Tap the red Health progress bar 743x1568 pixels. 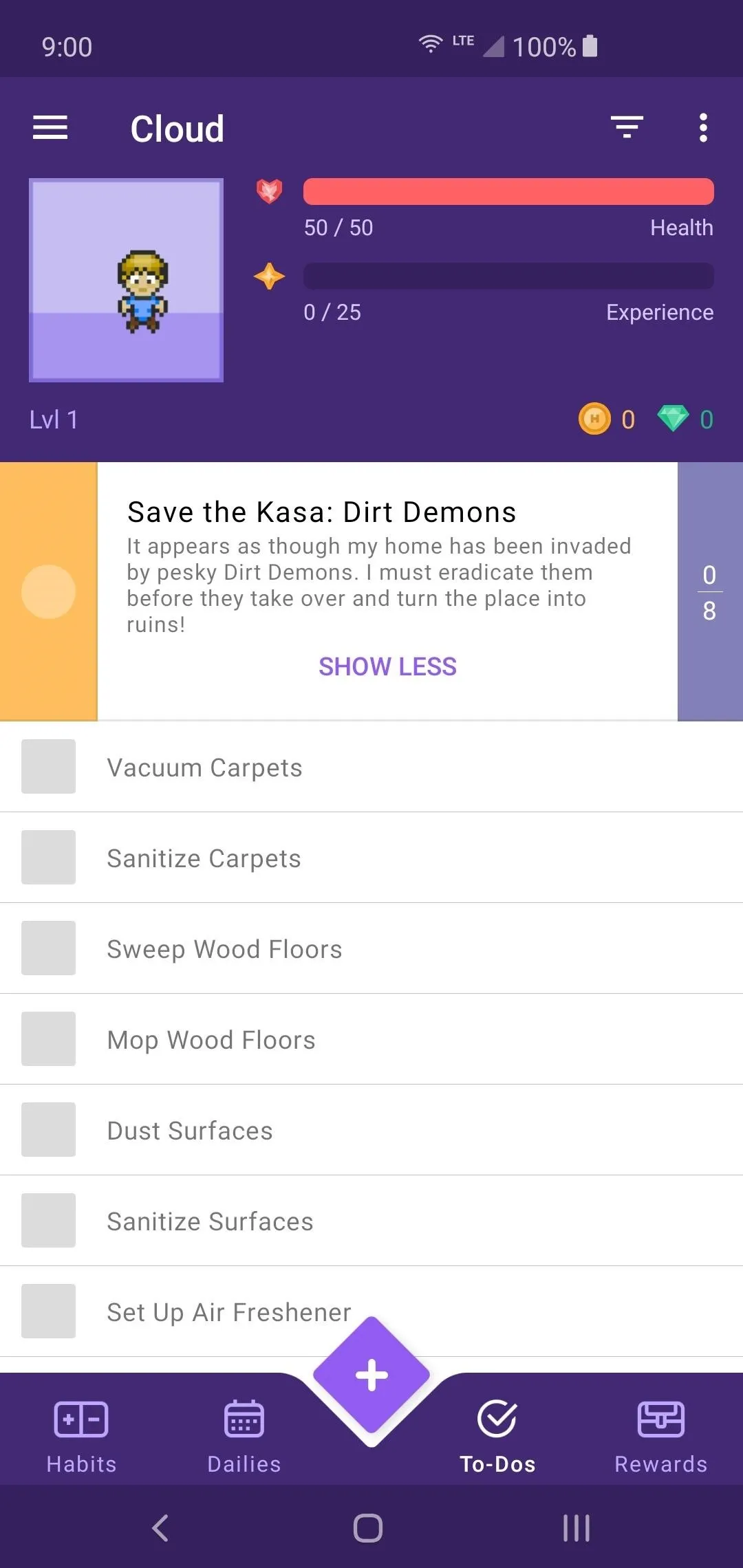508,191
